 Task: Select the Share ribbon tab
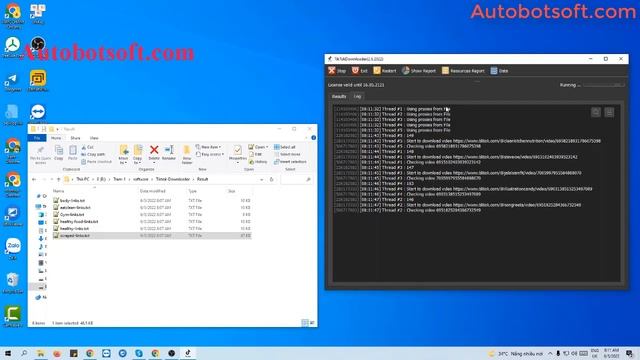coord(75,138)
